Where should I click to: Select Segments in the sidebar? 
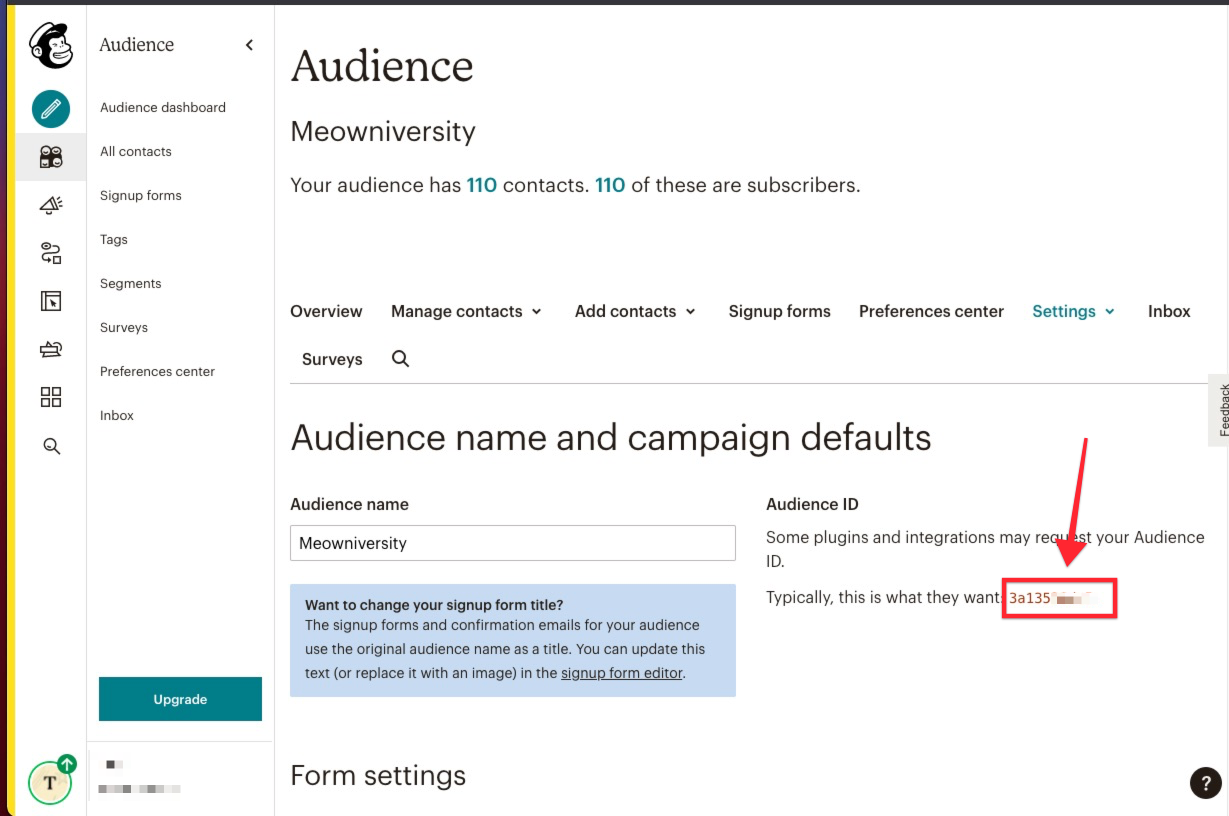131,283
